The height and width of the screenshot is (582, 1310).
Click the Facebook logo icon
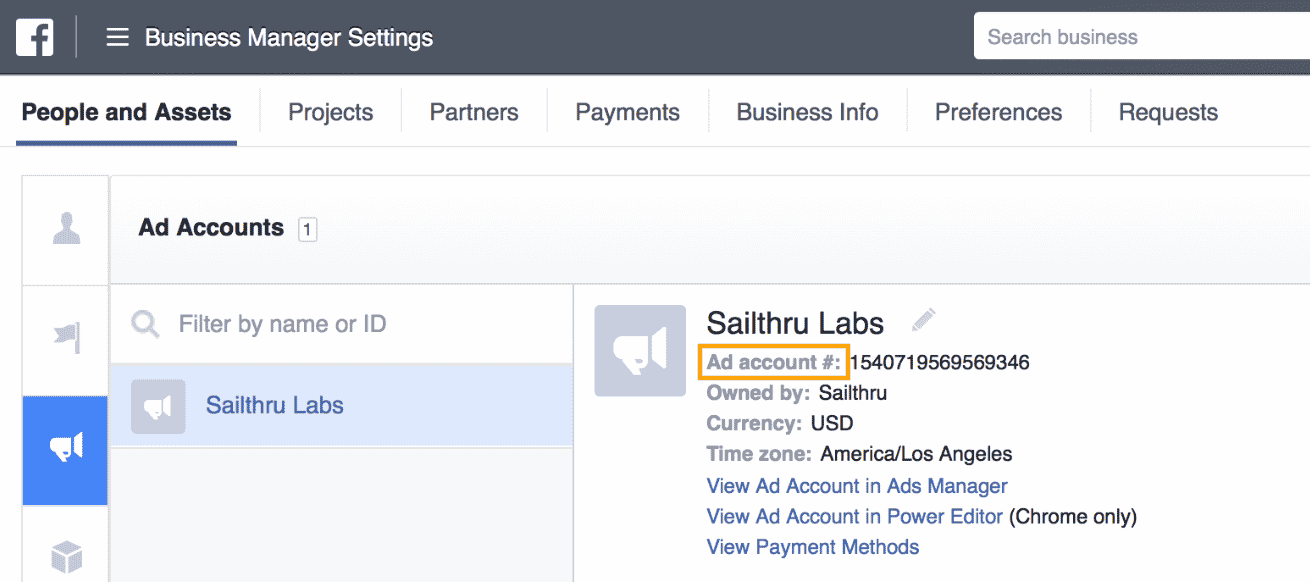click(34, 38)
